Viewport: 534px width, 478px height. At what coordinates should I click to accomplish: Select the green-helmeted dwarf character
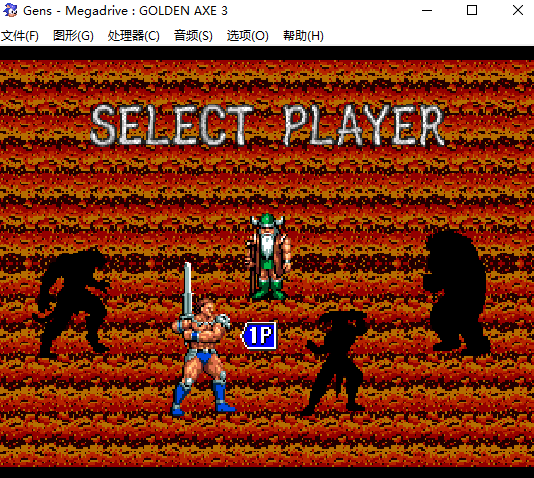click(268, 257)
